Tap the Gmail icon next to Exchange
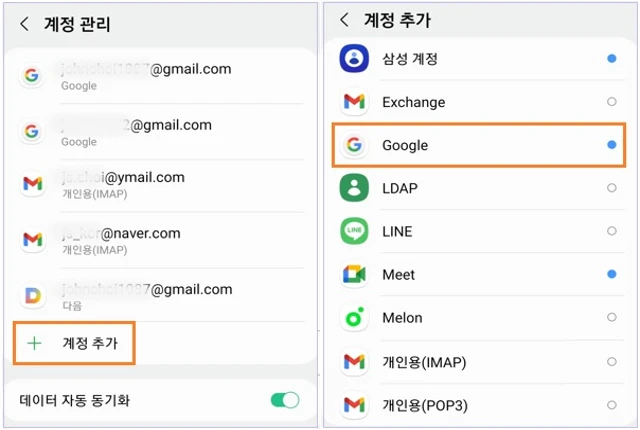Image resolution: width=640 pixels, height=430 pixels. [354, 102]
